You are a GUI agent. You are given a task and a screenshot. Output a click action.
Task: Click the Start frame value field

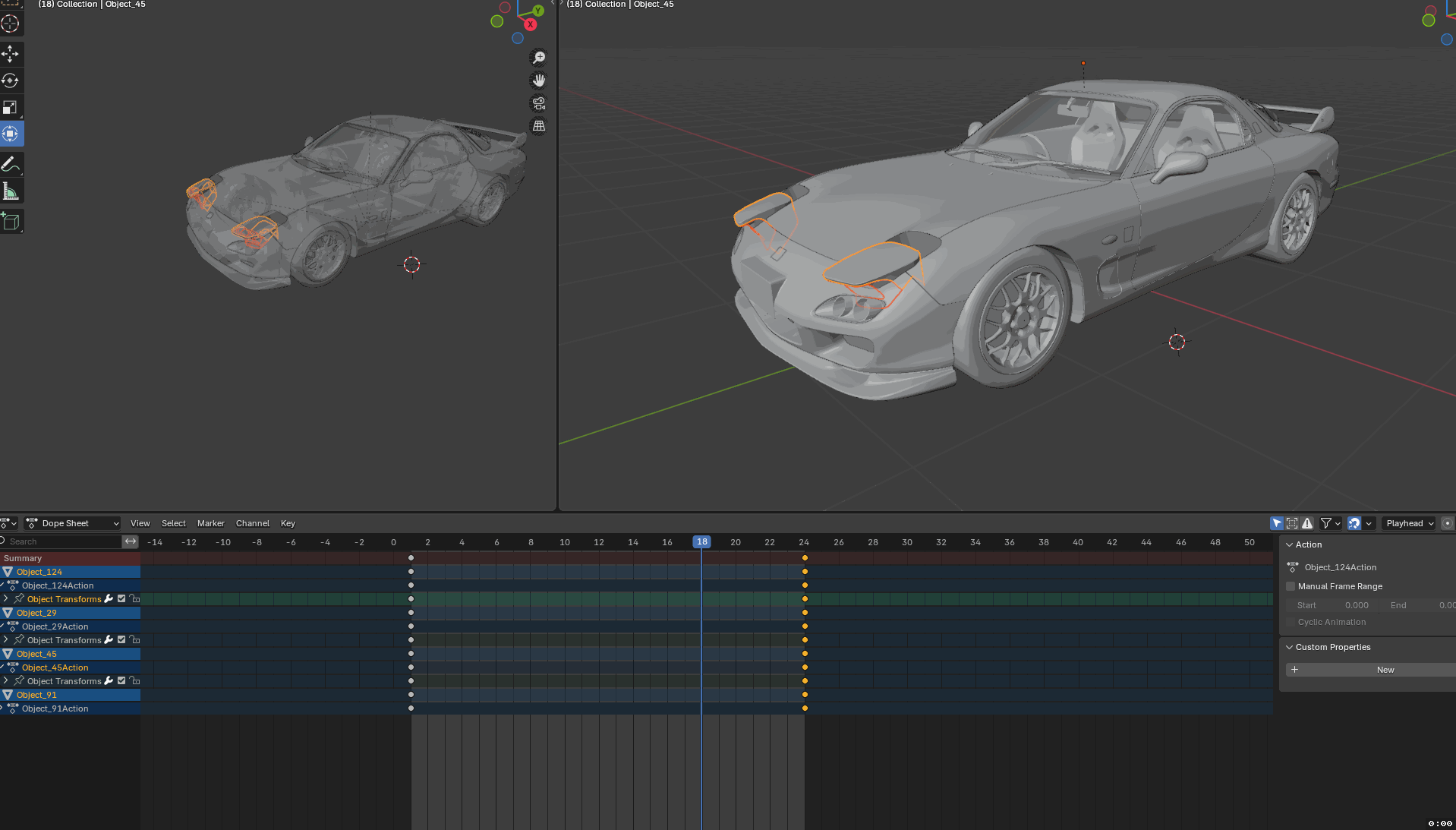[x=1332, y=605]
